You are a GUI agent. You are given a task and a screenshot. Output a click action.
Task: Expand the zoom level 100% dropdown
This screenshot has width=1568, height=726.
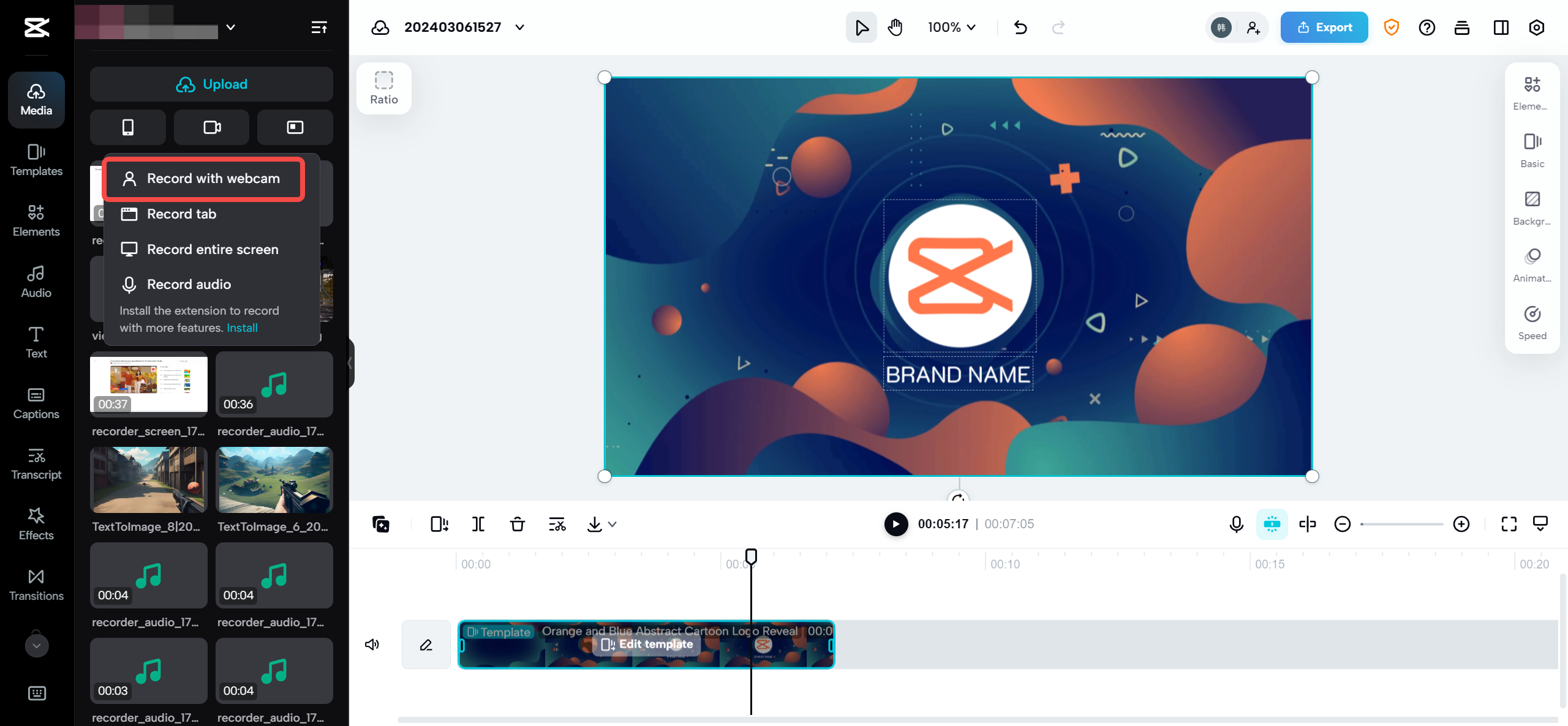point(948,27)
